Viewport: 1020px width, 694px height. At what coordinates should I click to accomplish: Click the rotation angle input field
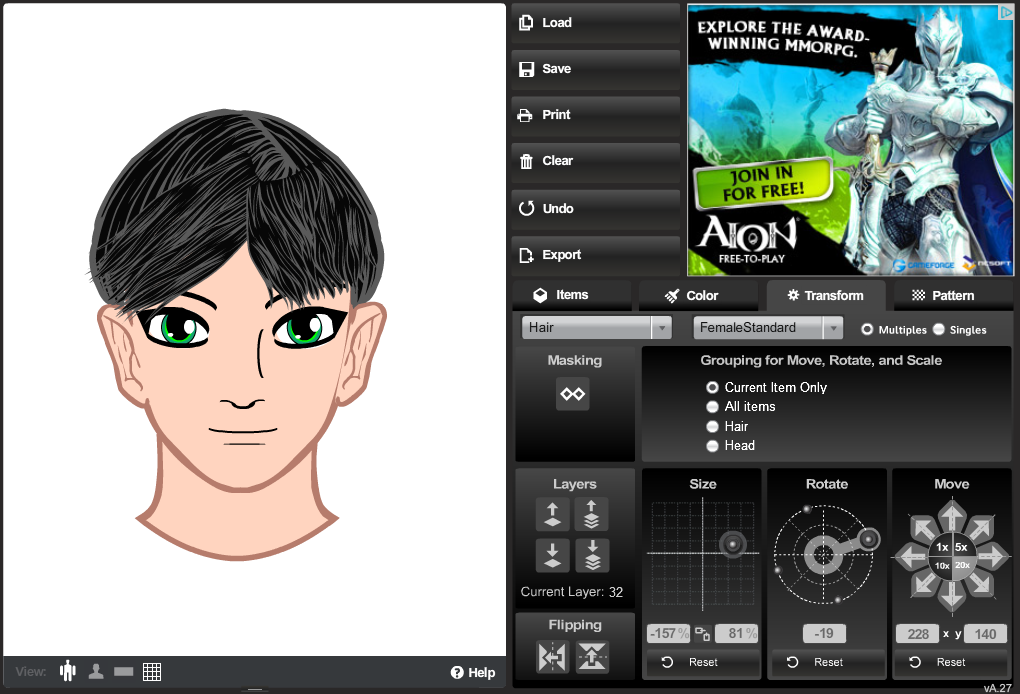pyautogui.click(x=826, y=633)
